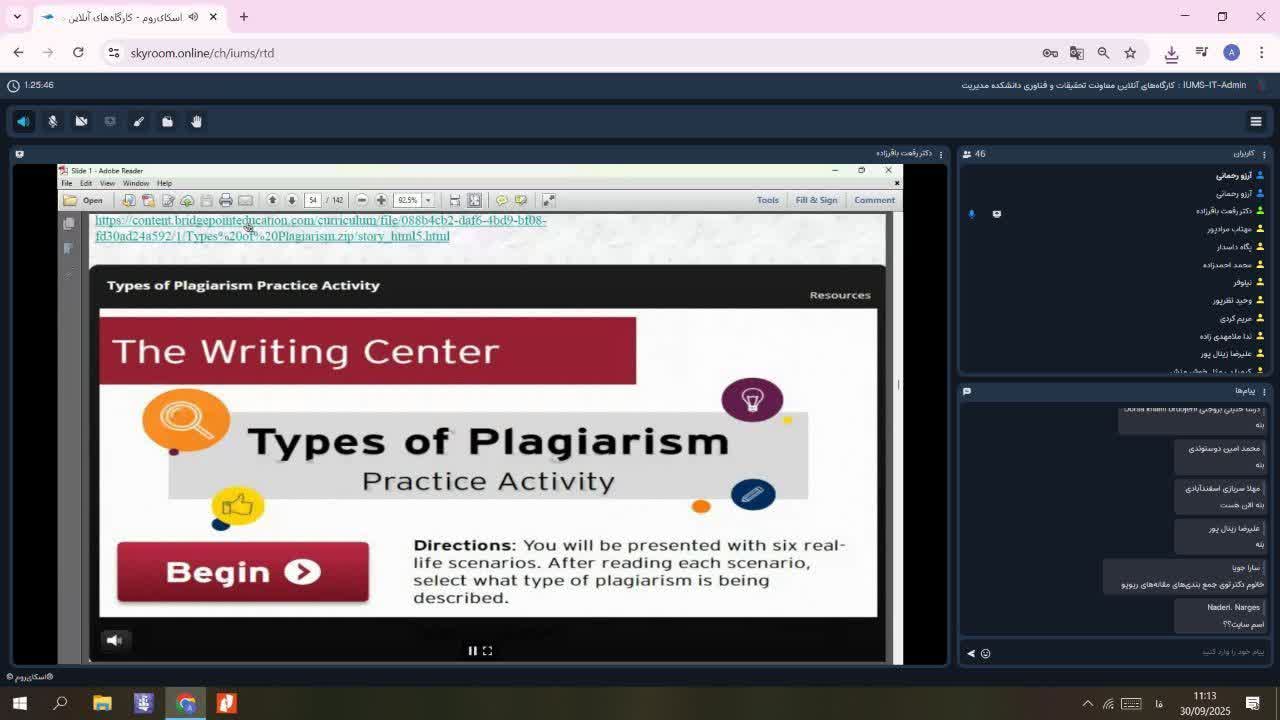The image size is (1280, 720).
Task: Toggle the Skyroom speaker sound button
Action: tap(23, 121)
